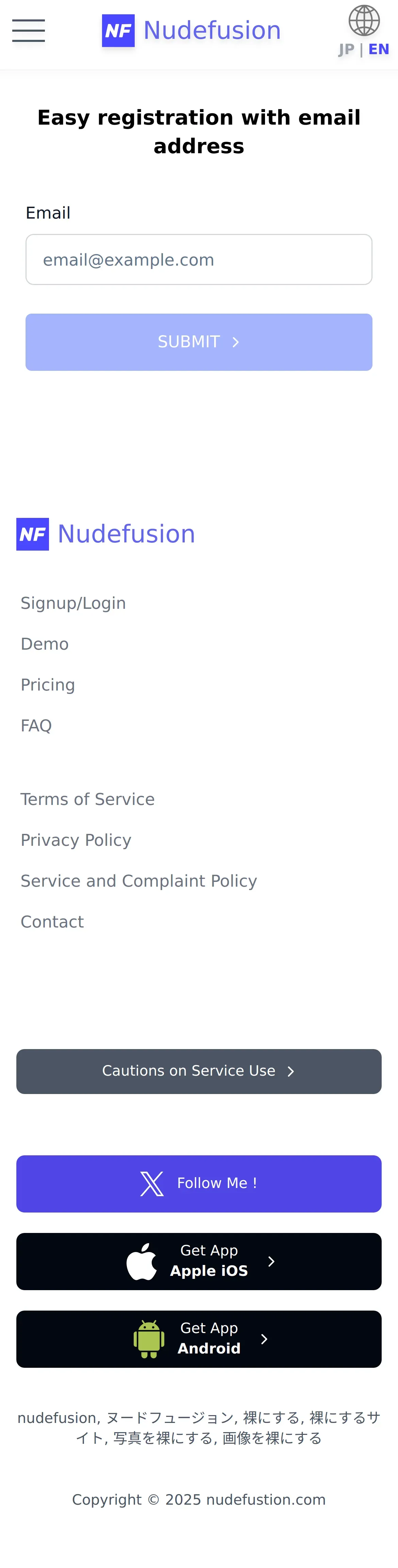Click chevron on Get App Android
This screenshot has height=1568, width=398.
(264, 1339)
